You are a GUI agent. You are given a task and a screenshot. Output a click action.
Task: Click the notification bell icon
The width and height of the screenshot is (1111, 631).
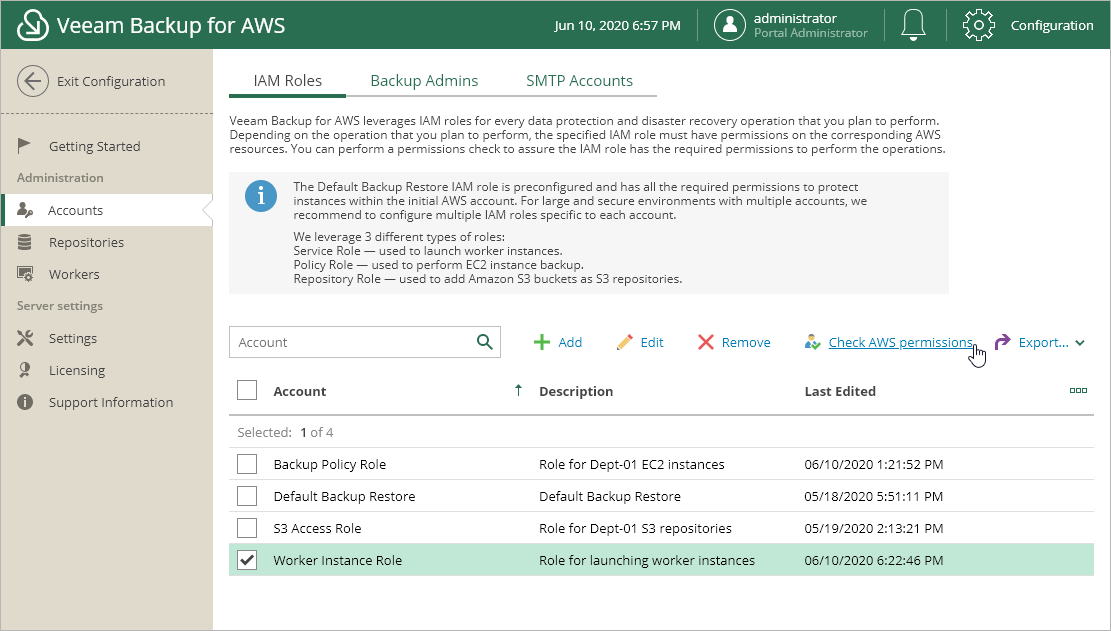[912, 25]
